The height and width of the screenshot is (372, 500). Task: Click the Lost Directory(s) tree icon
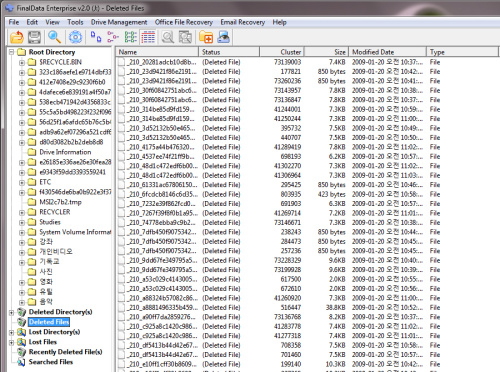pos(22,332)
